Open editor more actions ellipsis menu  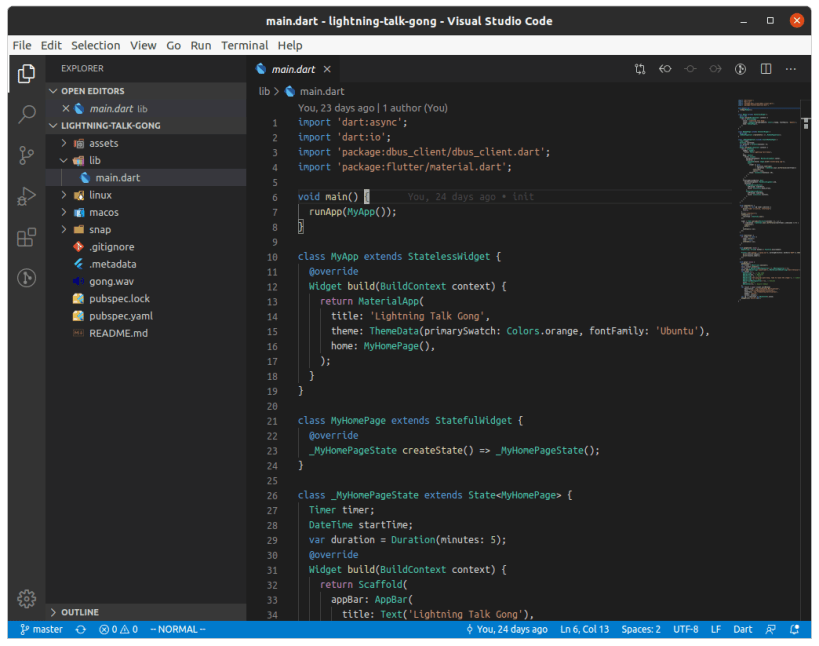pyautogui.click(x=791, y=69)
